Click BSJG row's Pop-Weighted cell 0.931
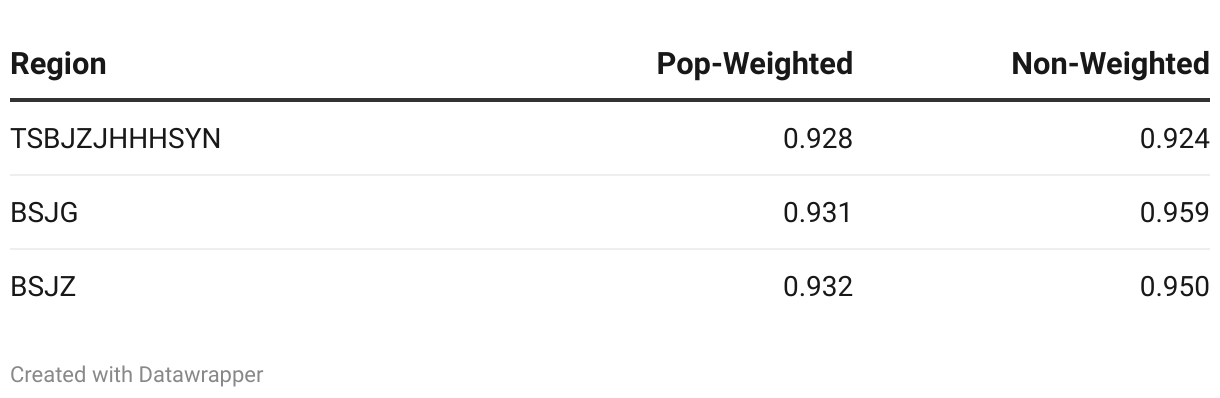The height and width of the screenshot is (398, 1220). [x=818, y=212]
